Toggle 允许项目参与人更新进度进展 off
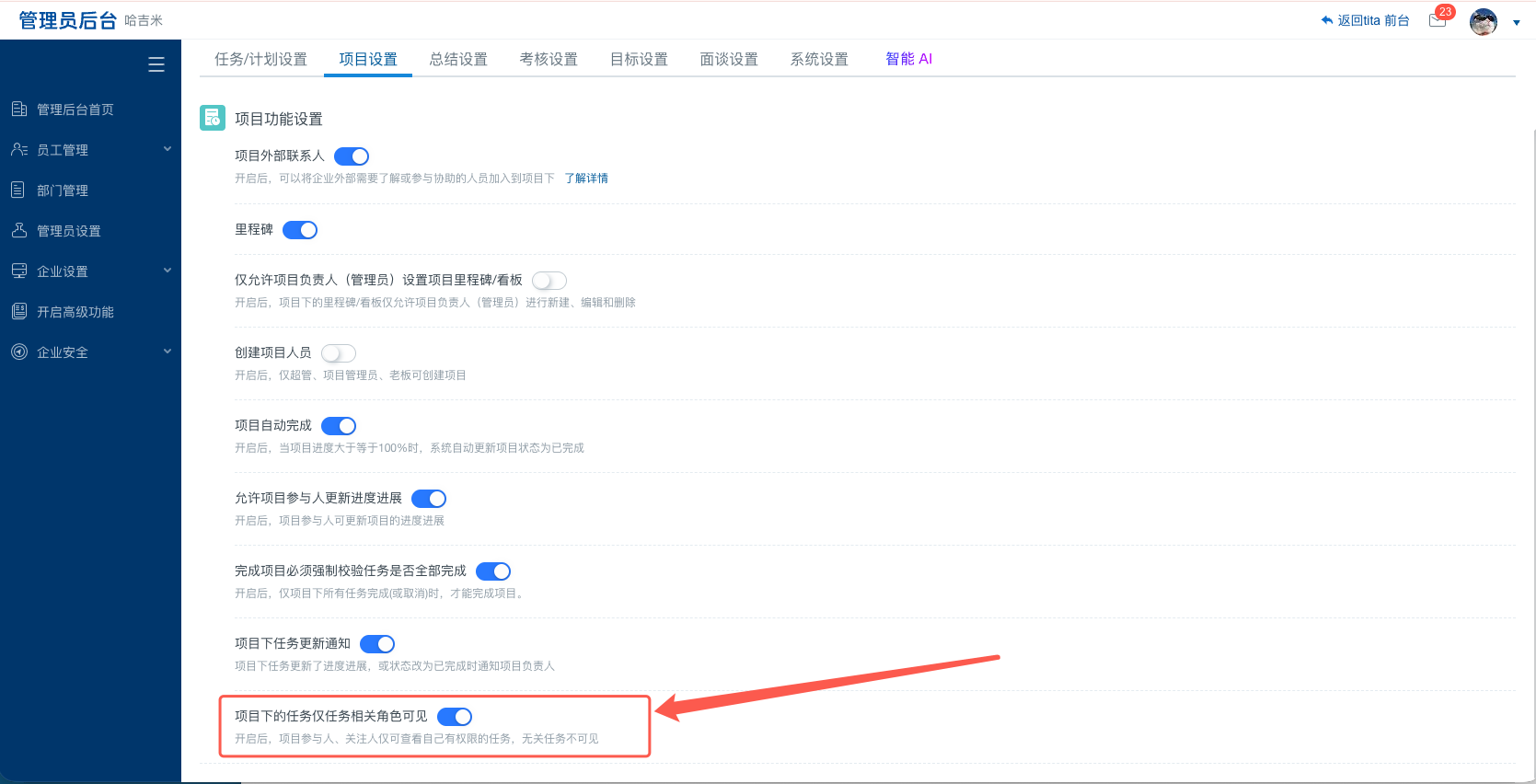 click(429, 499)
